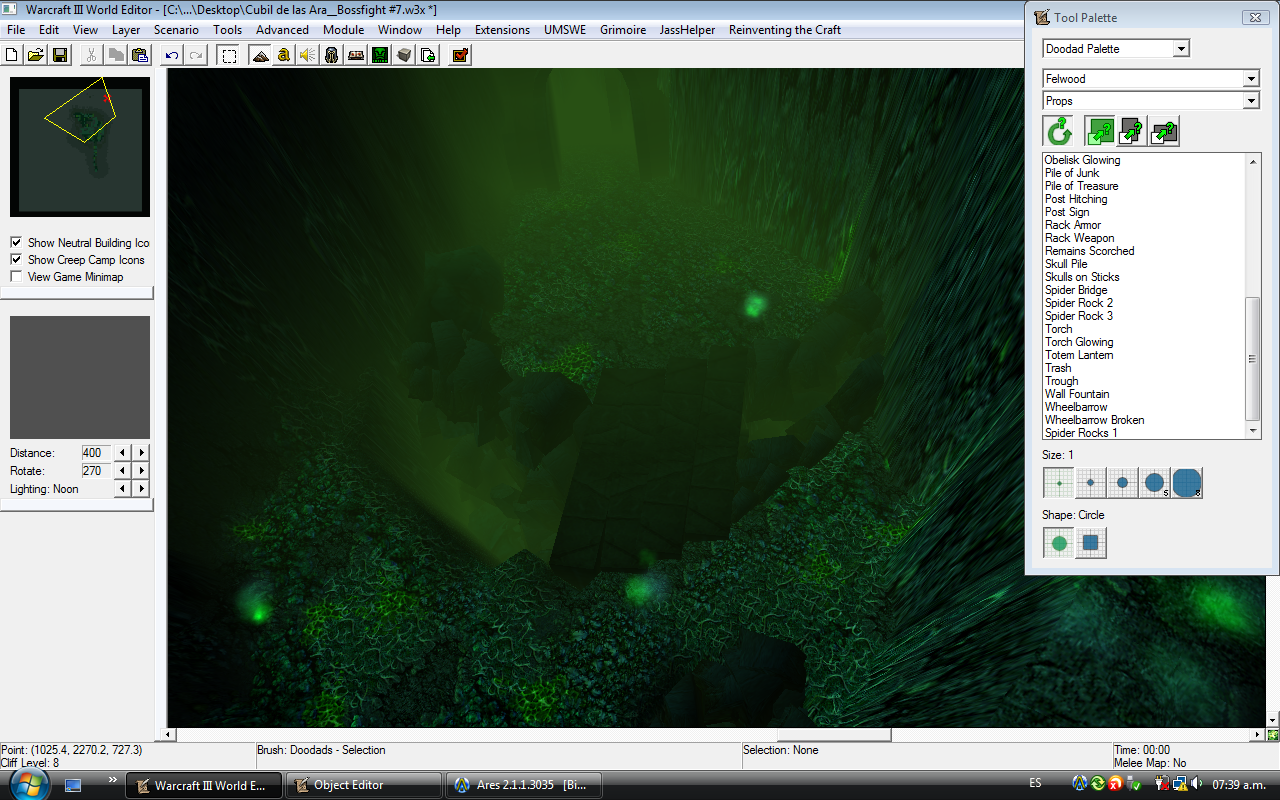Switch to Object Editor taskbar button
The width and height of the screenshot is (1280, 800).
pos(364,785)
